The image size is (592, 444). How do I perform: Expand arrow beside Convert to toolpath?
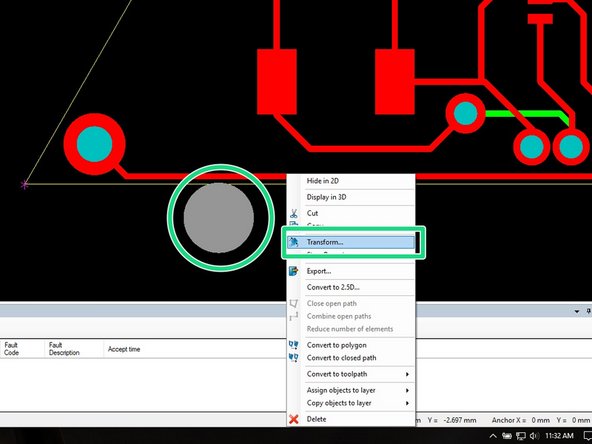(x=407, y=374)
